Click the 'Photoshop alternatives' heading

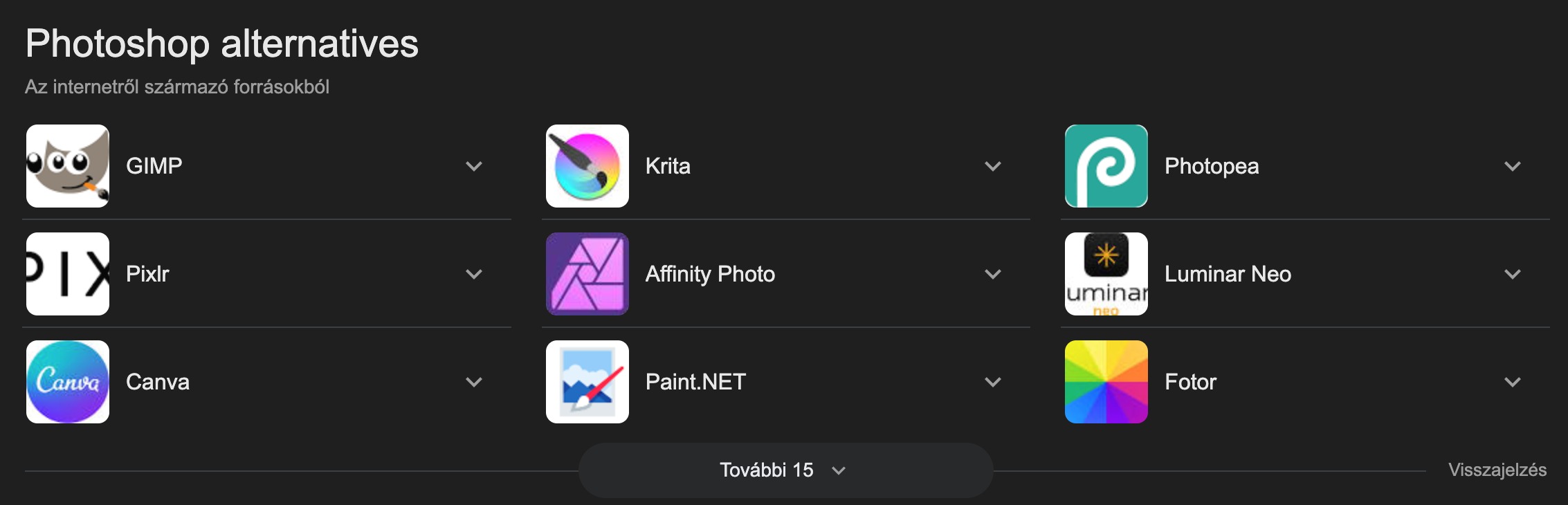click(x=221, y=44)
